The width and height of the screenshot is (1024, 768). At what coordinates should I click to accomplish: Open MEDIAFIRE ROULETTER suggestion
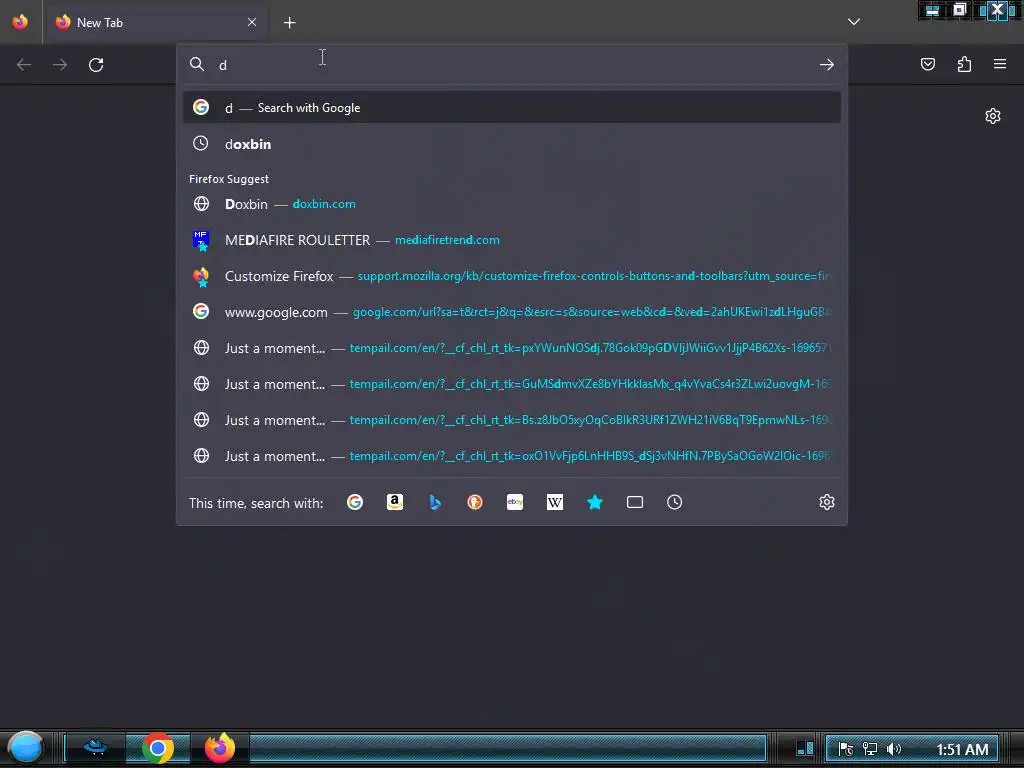pos(512,240)
